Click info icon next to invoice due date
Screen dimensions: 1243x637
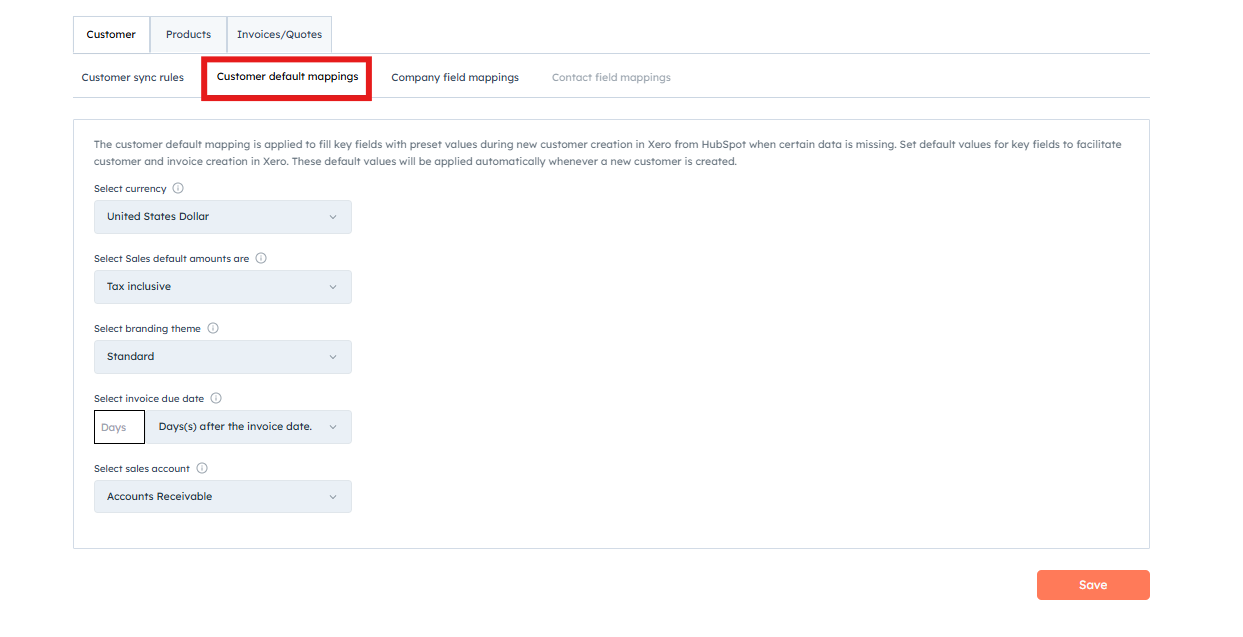216,398
